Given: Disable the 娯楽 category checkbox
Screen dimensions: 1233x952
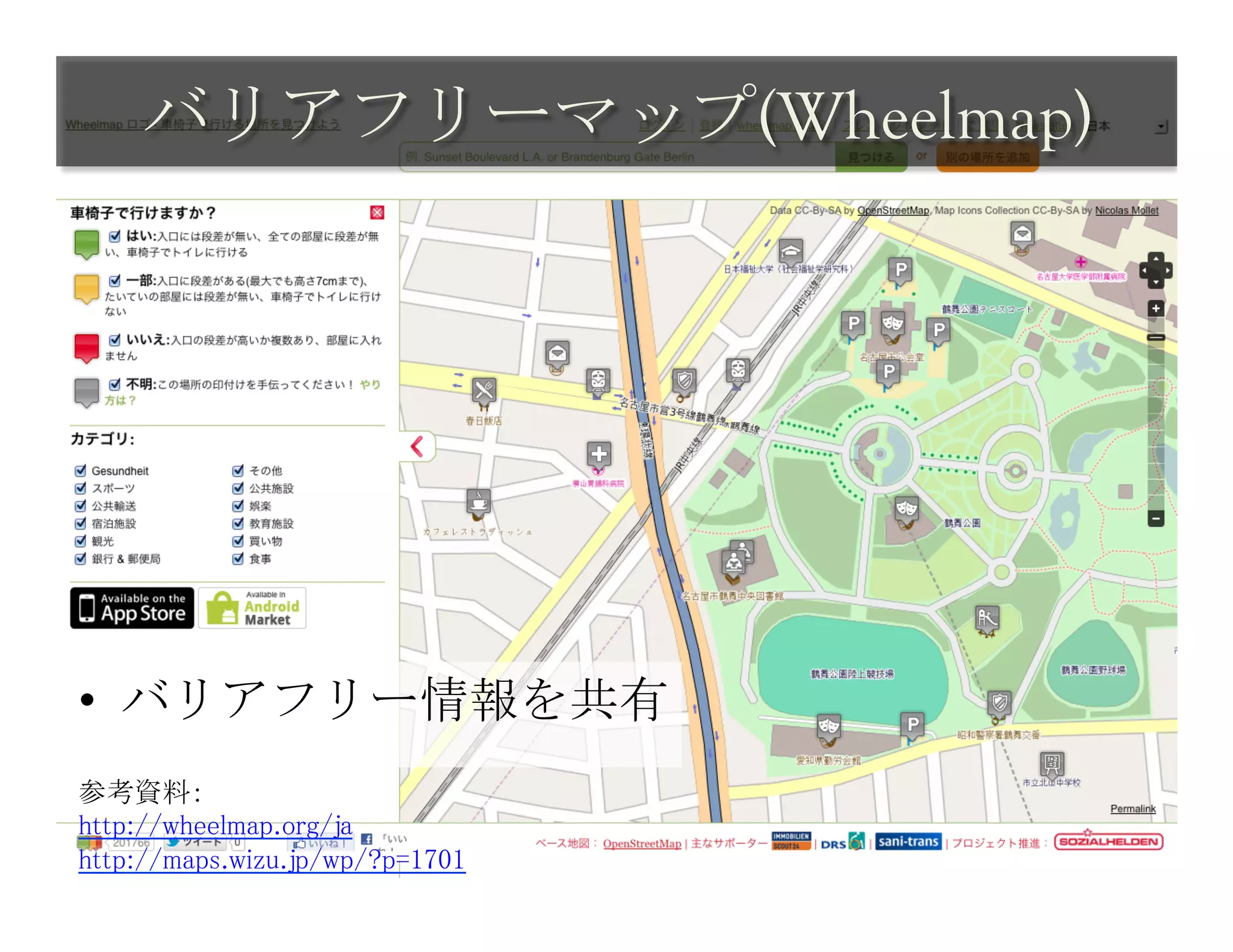Looking at the screenshot, I should point(238,505).
